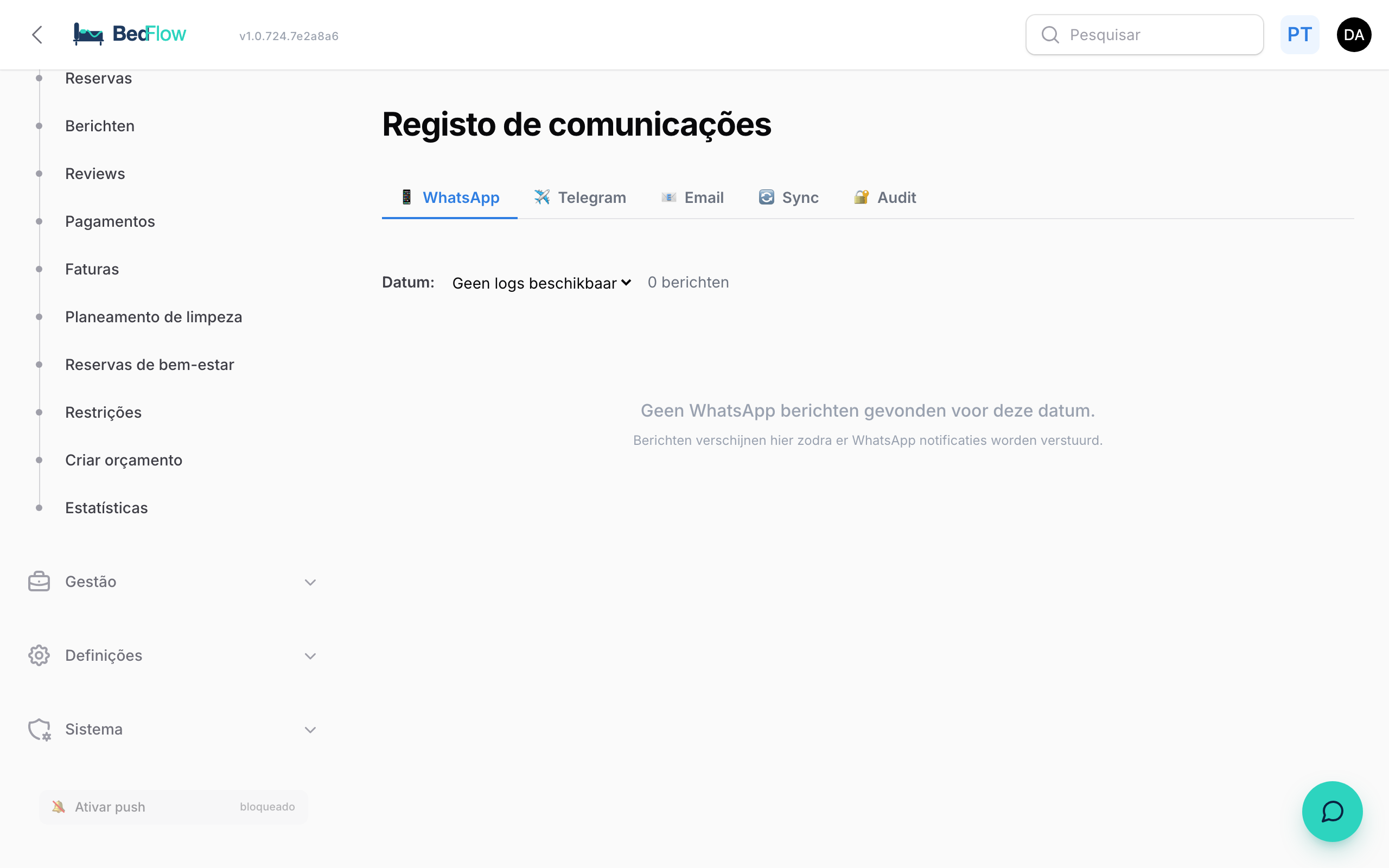This screenshot has height=868, width=1389.
Task: Switch to the Audit tab
Action: click(x=884, y=197)
